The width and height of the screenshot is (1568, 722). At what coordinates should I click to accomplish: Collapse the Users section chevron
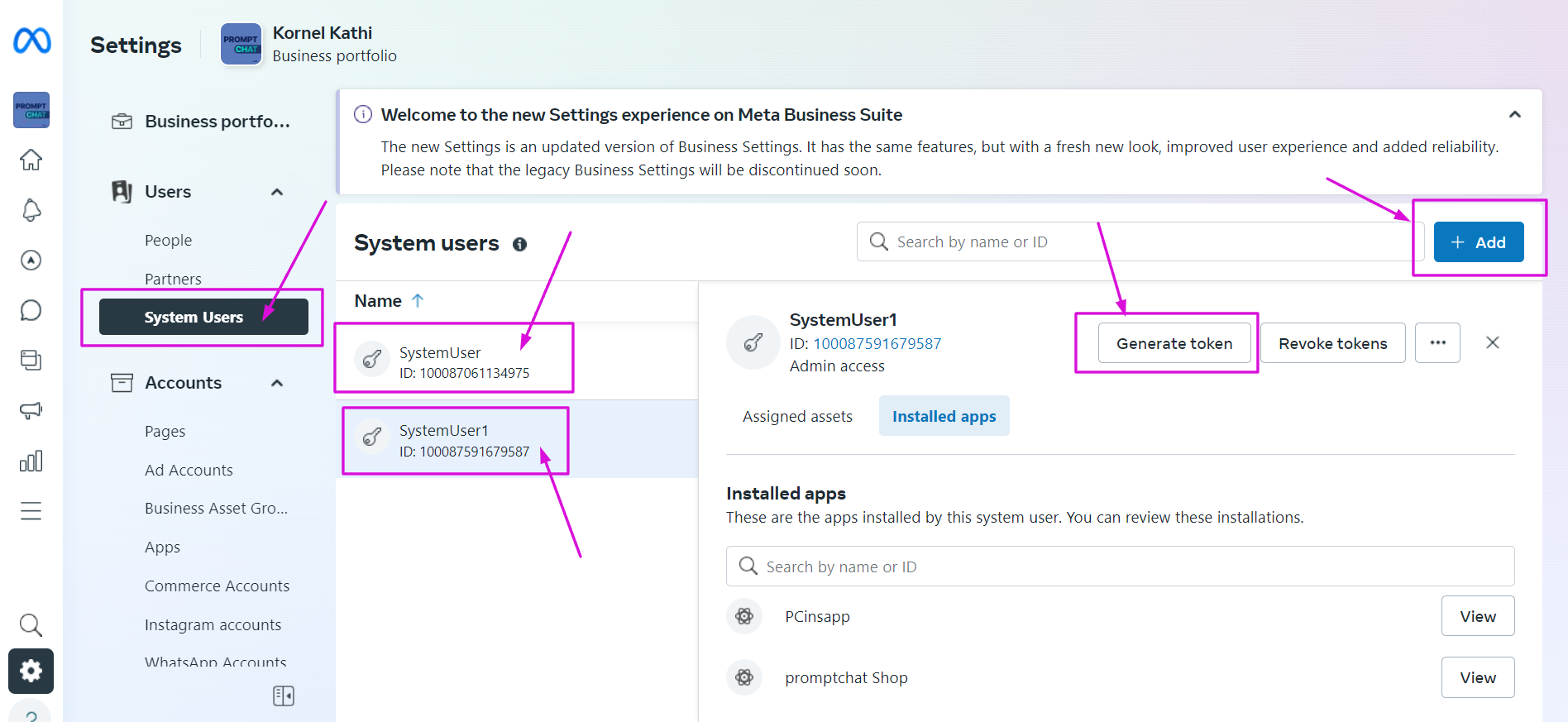(x=277, y=192)
